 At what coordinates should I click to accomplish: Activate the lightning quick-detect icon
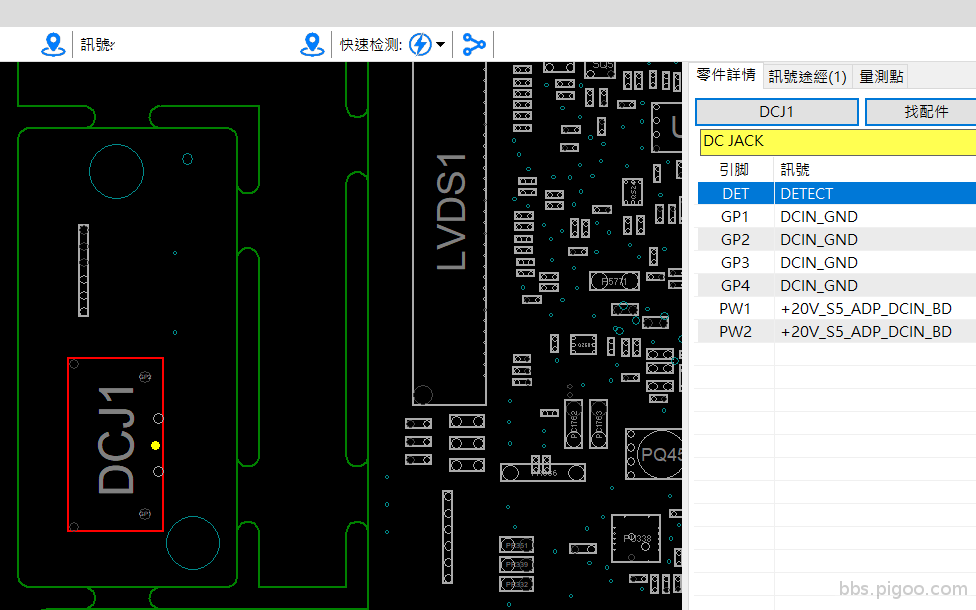tap(421, 44)
